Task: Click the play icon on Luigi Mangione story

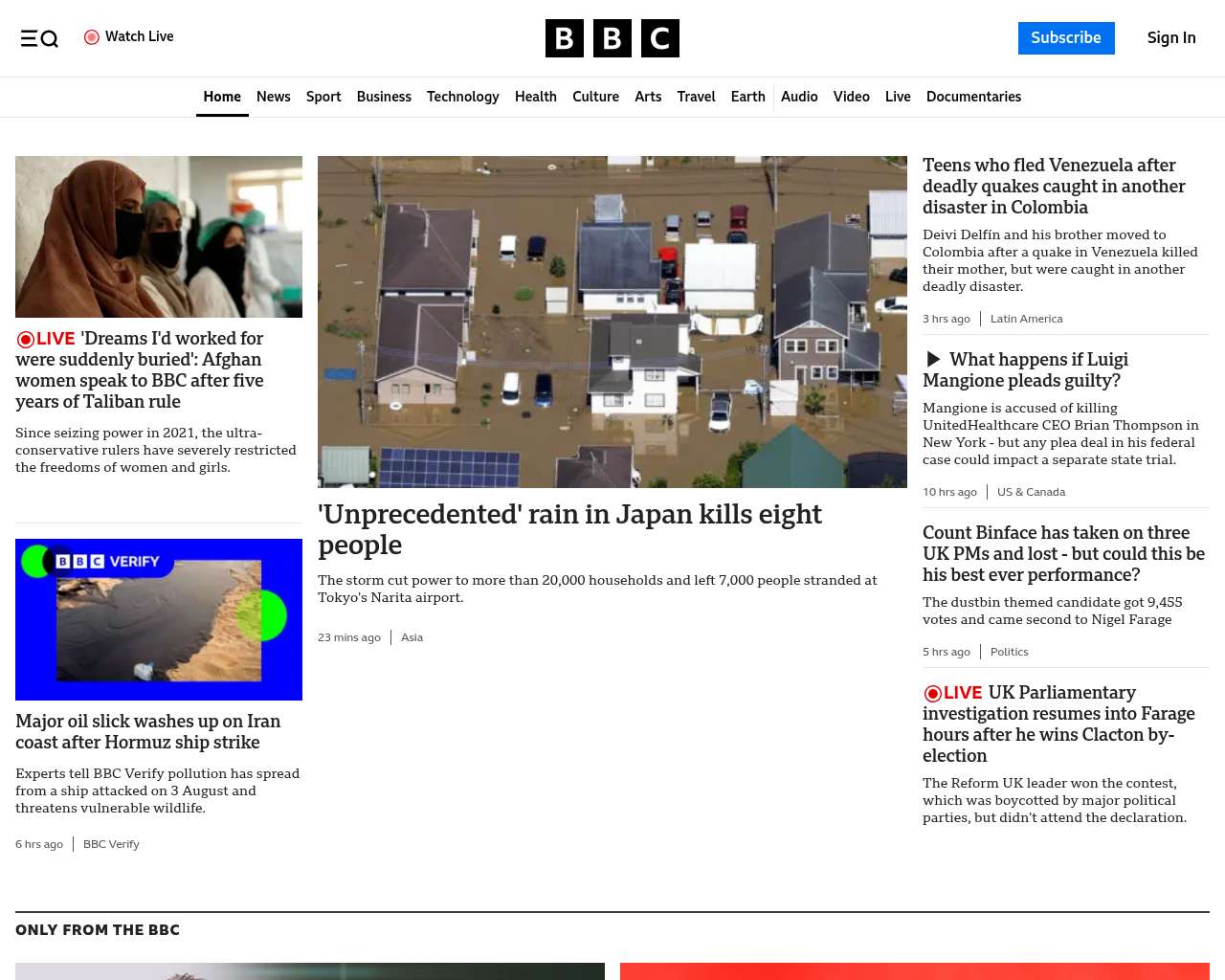Action: (x=933, y=360)
